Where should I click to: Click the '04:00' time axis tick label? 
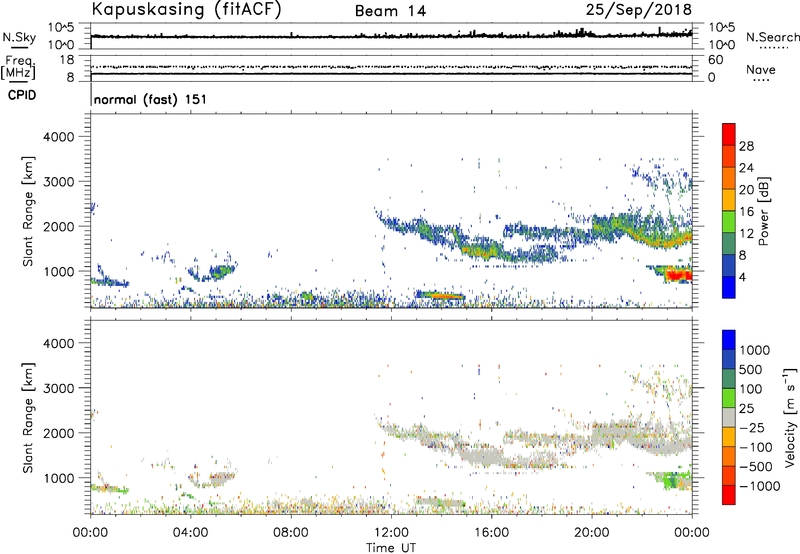point(190,533)
